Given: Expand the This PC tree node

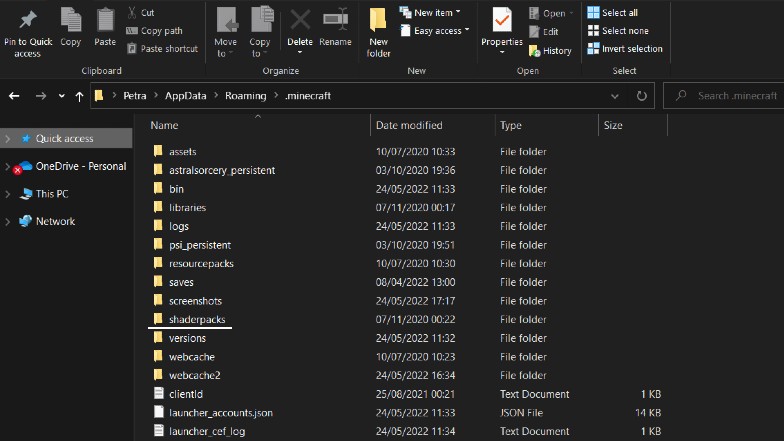Looking at the screenshot, I should tap(8, 194).
